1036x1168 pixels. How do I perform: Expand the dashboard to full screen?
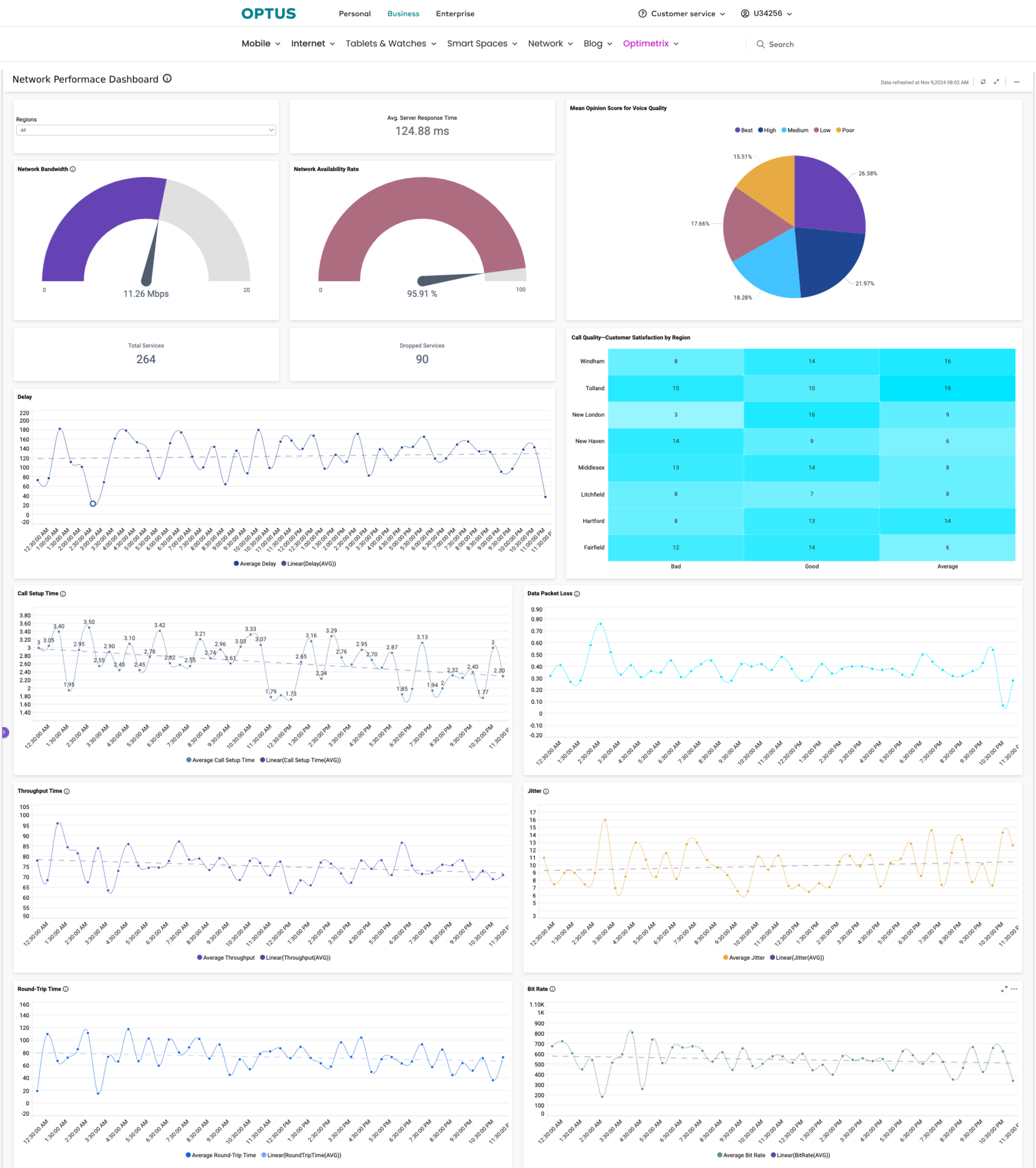[997, 82]
